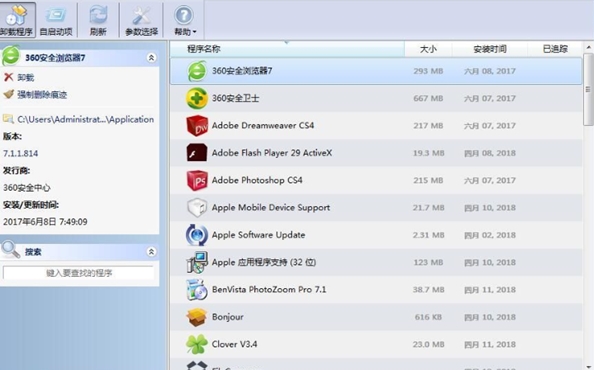Click the 刷新 refresh toolbar button
594x370 pixels.
click(x=98, y=20)
